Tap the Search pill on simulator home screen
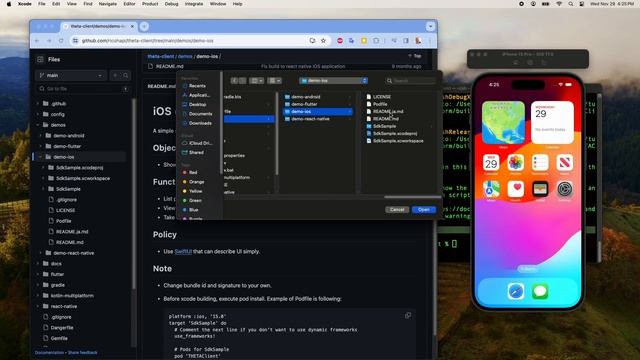 (x=528, y=269)
